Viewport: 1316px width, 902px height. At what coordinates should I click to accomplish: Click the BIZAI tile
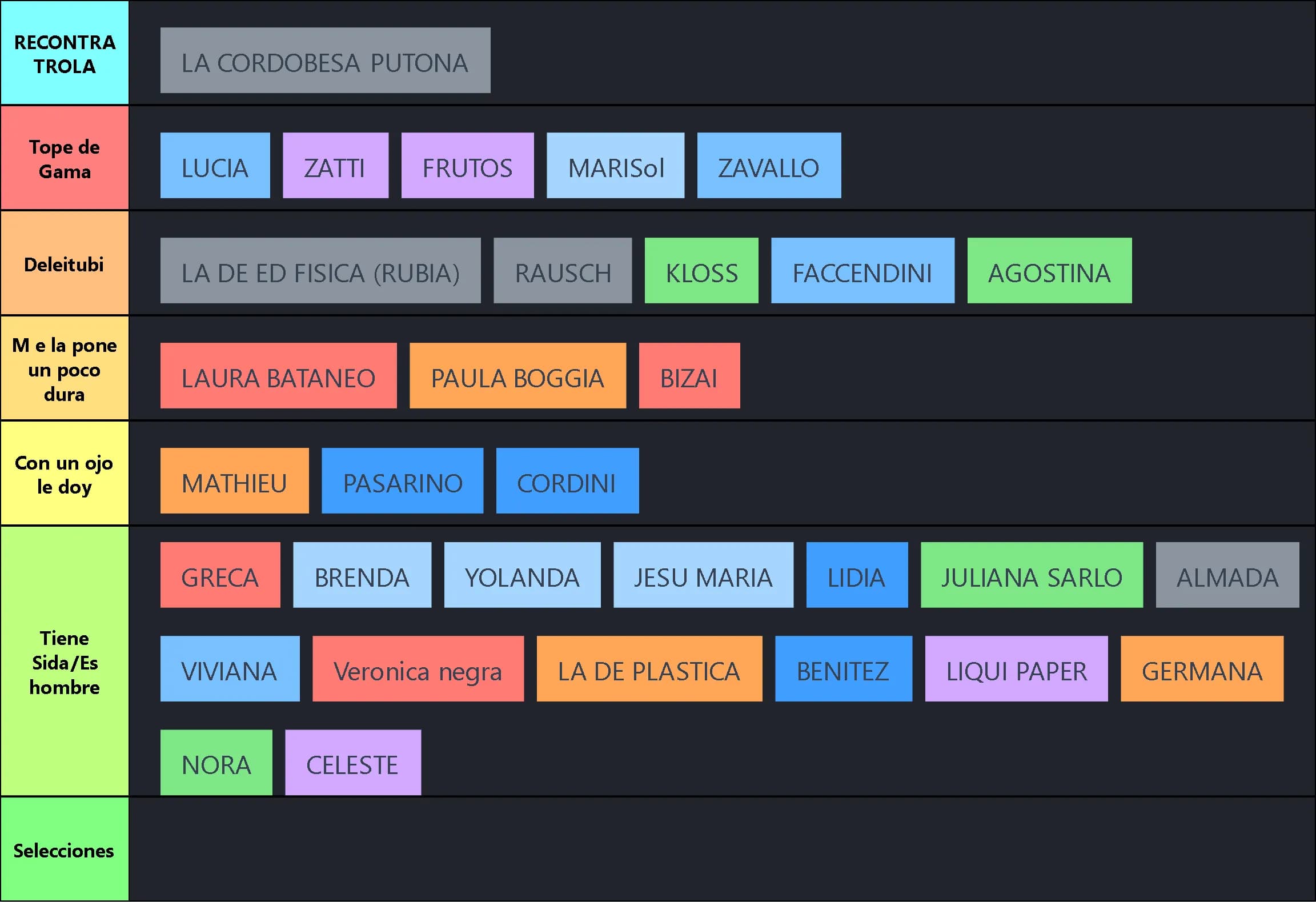point(689,376)
